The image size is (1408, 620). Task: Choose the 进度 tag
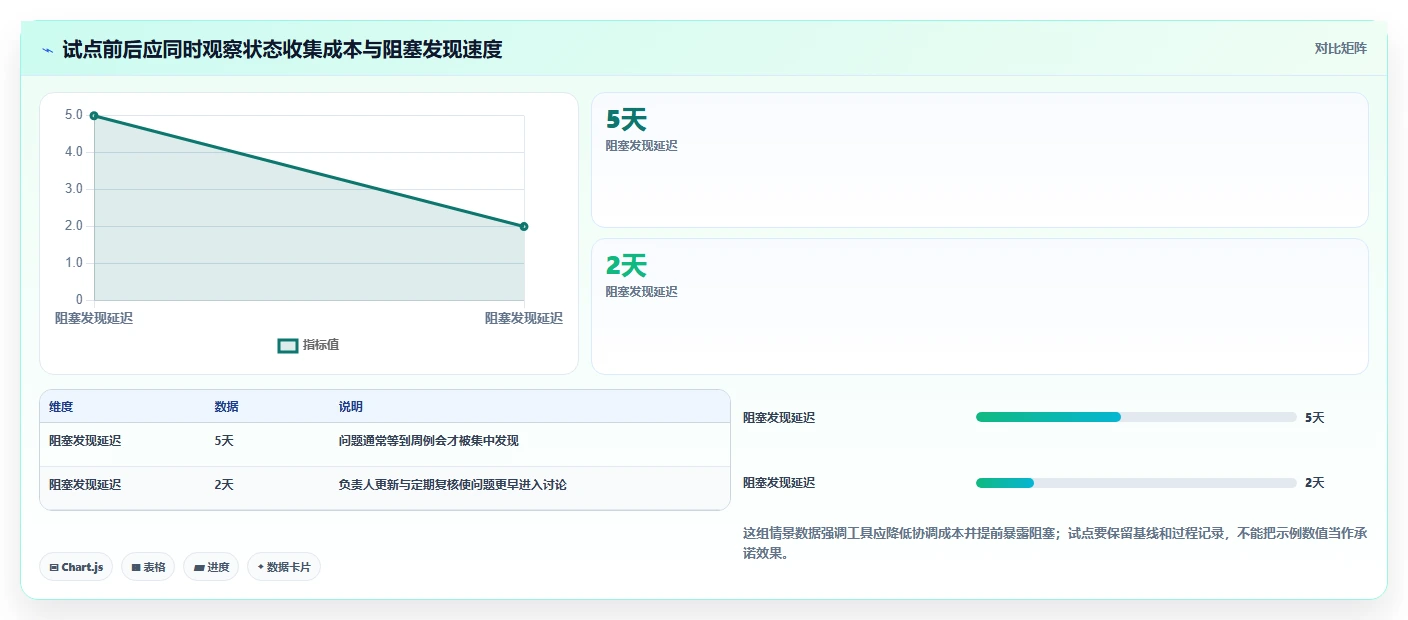pyautogui.click(x=211, y=567)
